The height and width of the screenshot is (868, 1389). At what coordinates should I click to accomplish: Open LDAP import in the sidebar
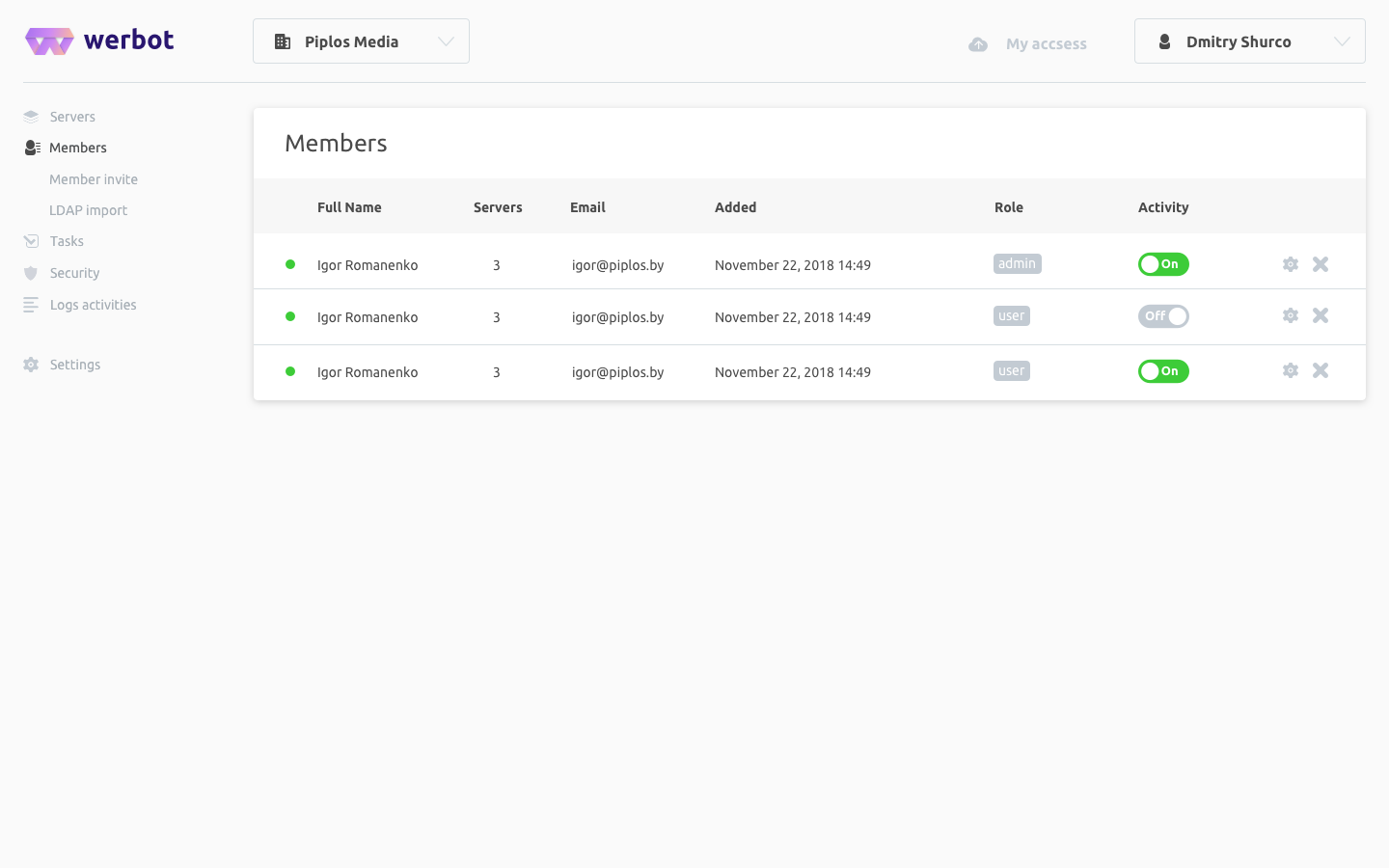[x=88, y=210]
